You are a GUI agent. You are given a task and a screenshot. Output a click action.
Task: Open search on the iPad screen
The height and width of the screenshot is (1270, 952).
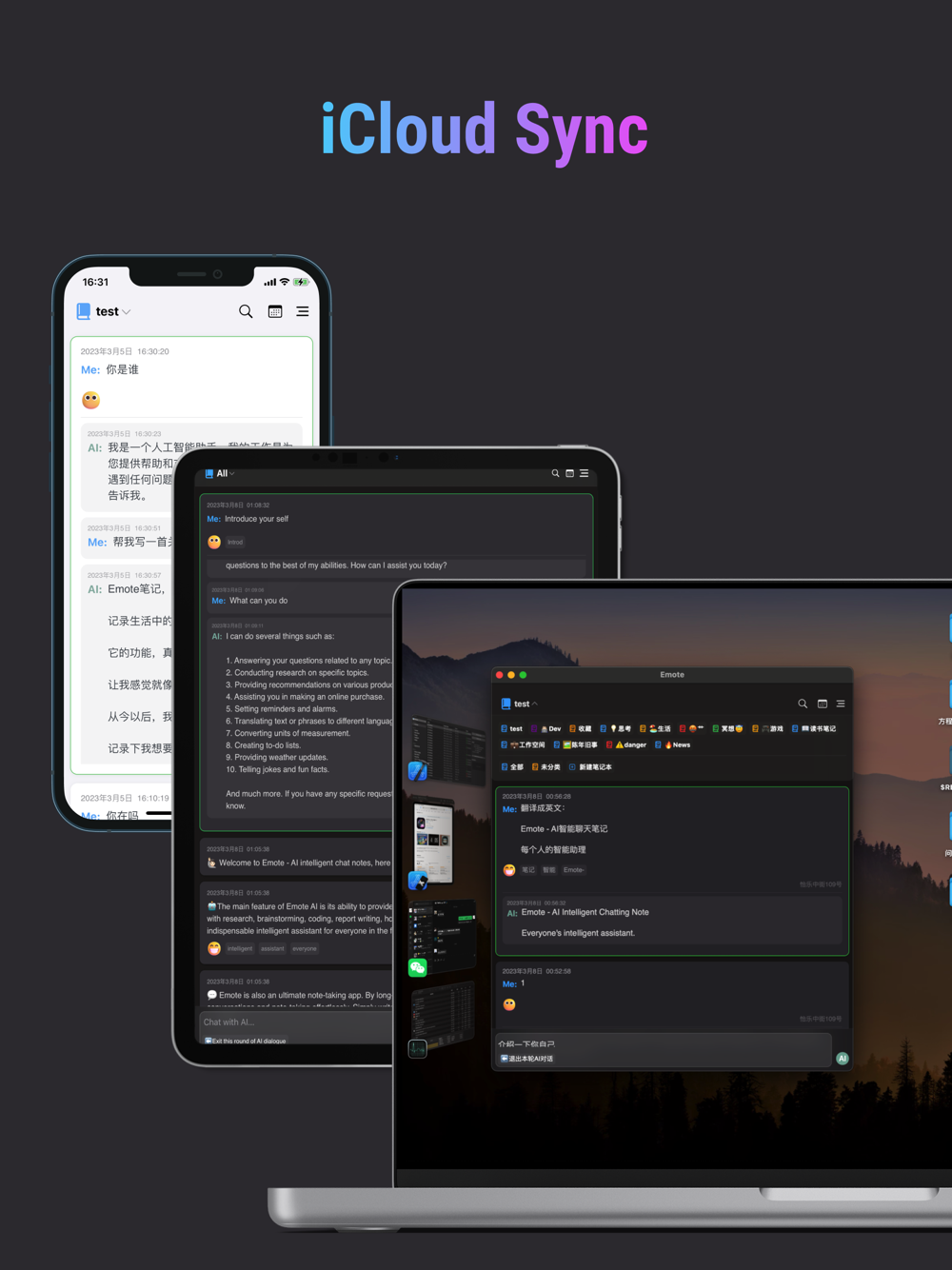556,473
